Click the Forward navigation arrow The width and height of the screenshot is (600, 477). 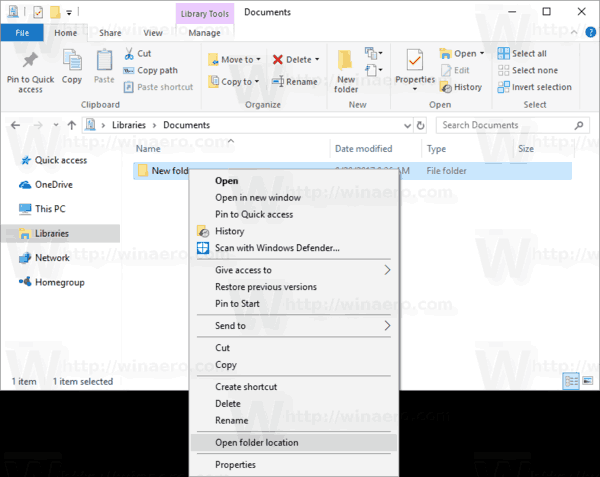coord(38,125)
